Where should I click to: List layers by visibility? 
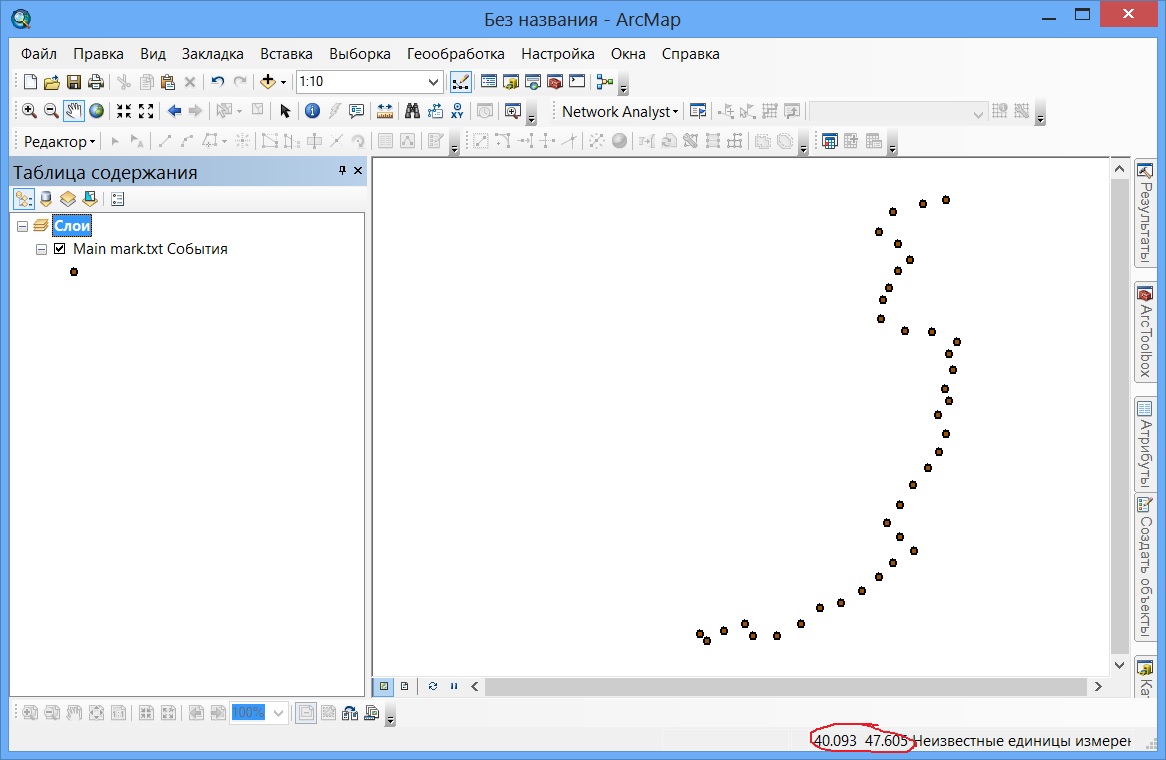(x=68, y=199)
